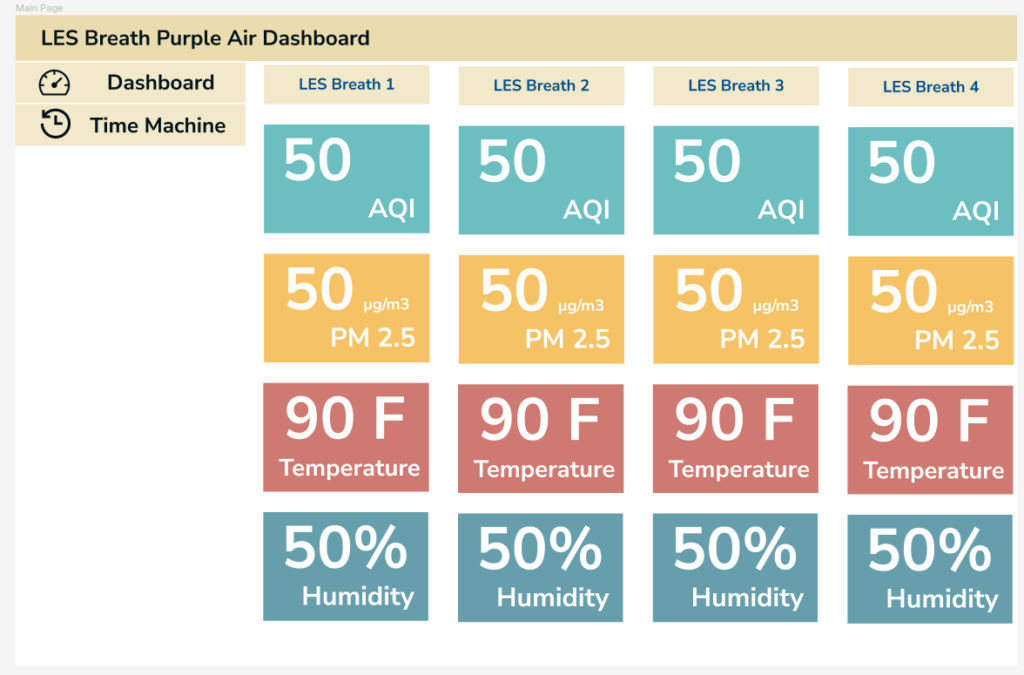Click the Dashboard speedometer gauge icon
This screenshot has width=1024, height=675.
(54, 83)
